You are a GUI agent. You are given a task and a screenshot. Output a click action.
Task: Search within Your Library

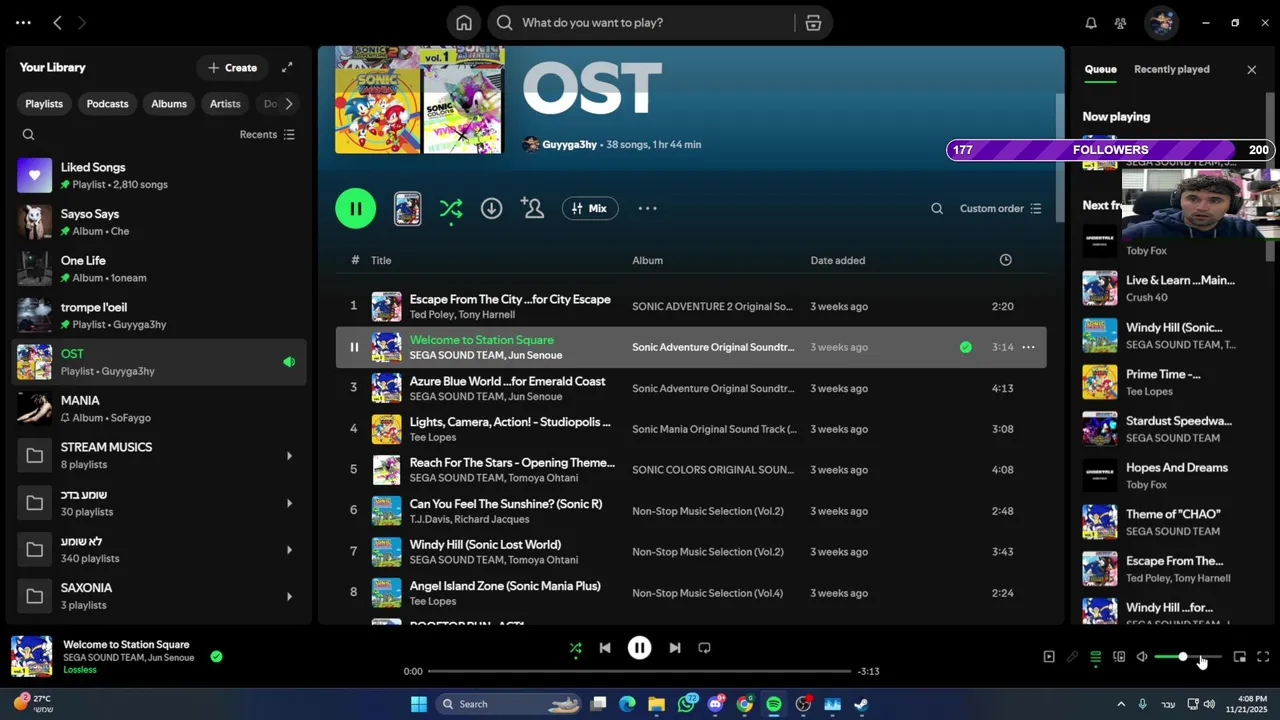coord(28,135)
